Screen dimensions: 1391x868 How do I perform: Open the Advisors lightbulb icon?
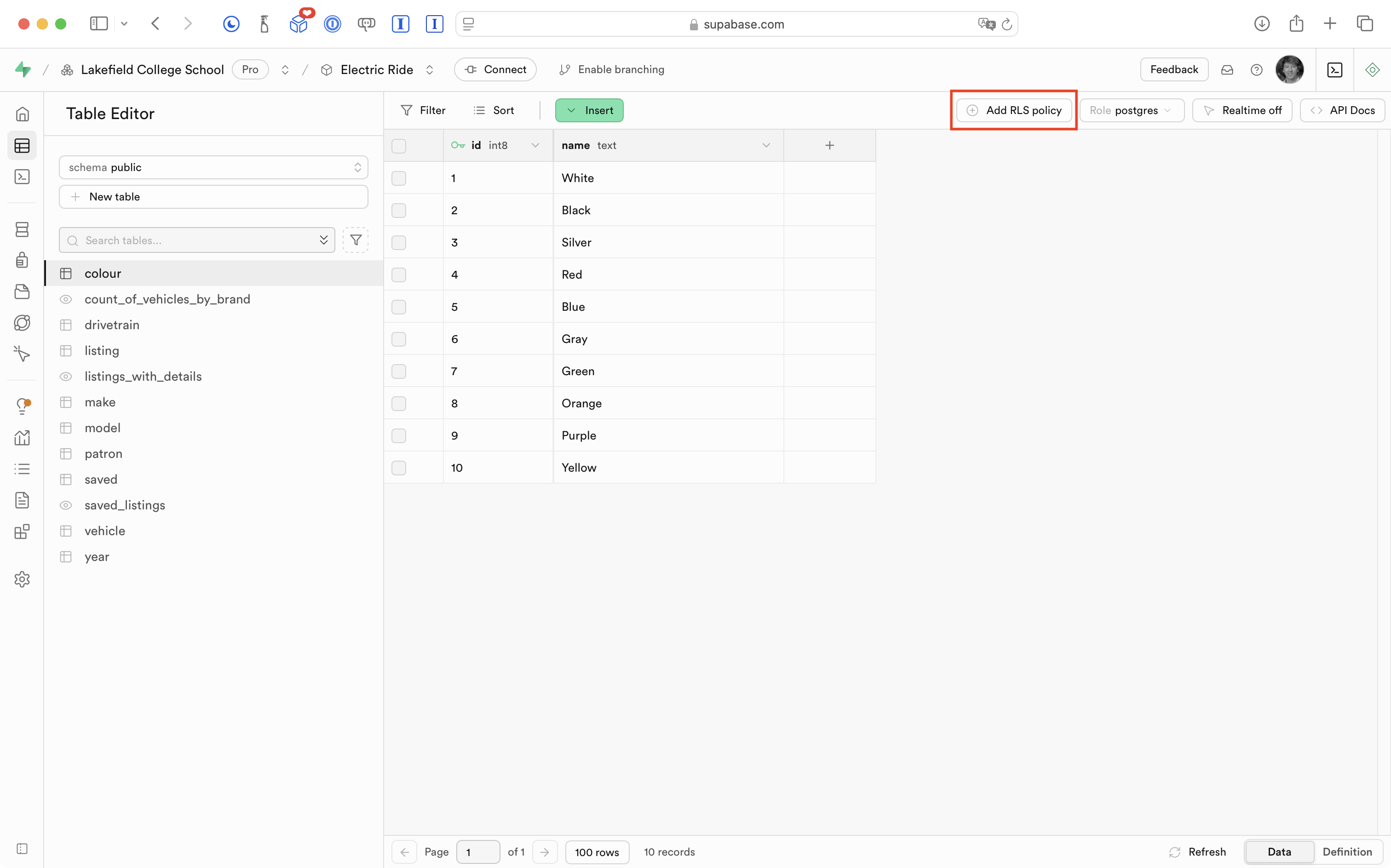[22, 406]
